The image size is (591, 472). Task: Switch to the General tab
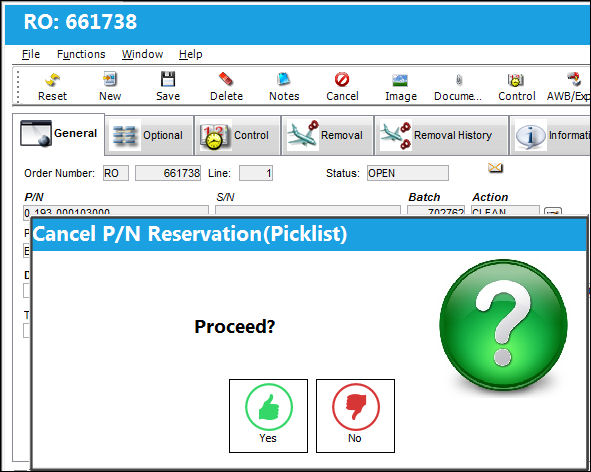coord(58,133)
